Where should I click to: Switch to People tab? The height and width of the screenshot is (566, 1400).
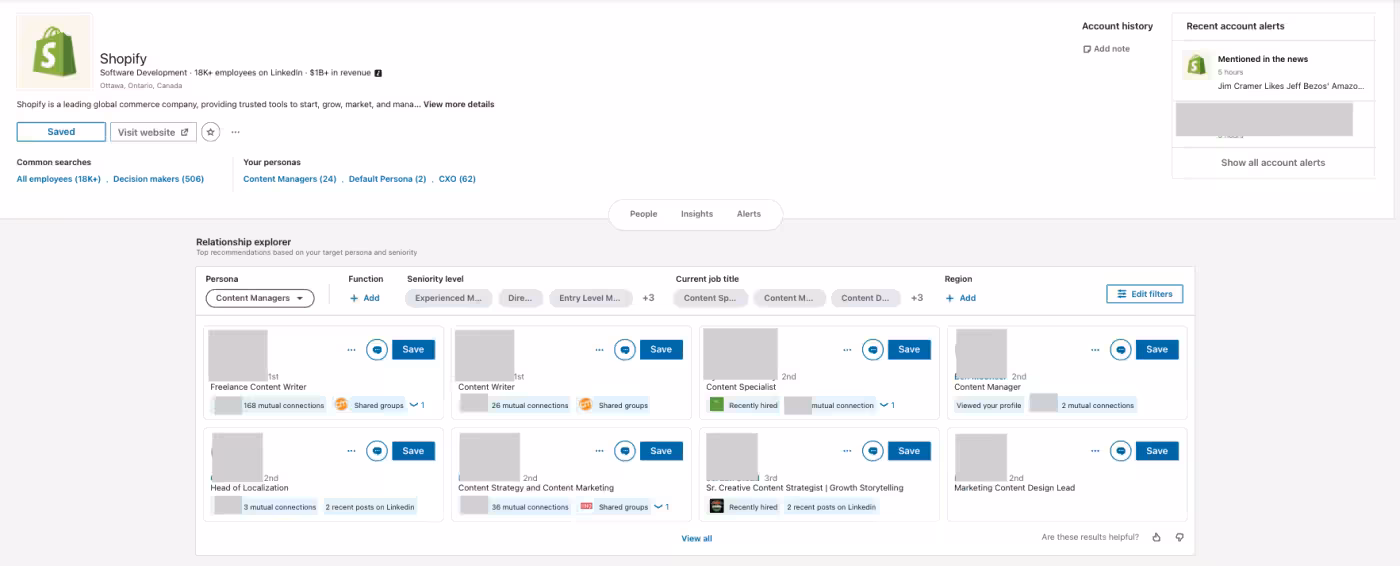point(643,214)
